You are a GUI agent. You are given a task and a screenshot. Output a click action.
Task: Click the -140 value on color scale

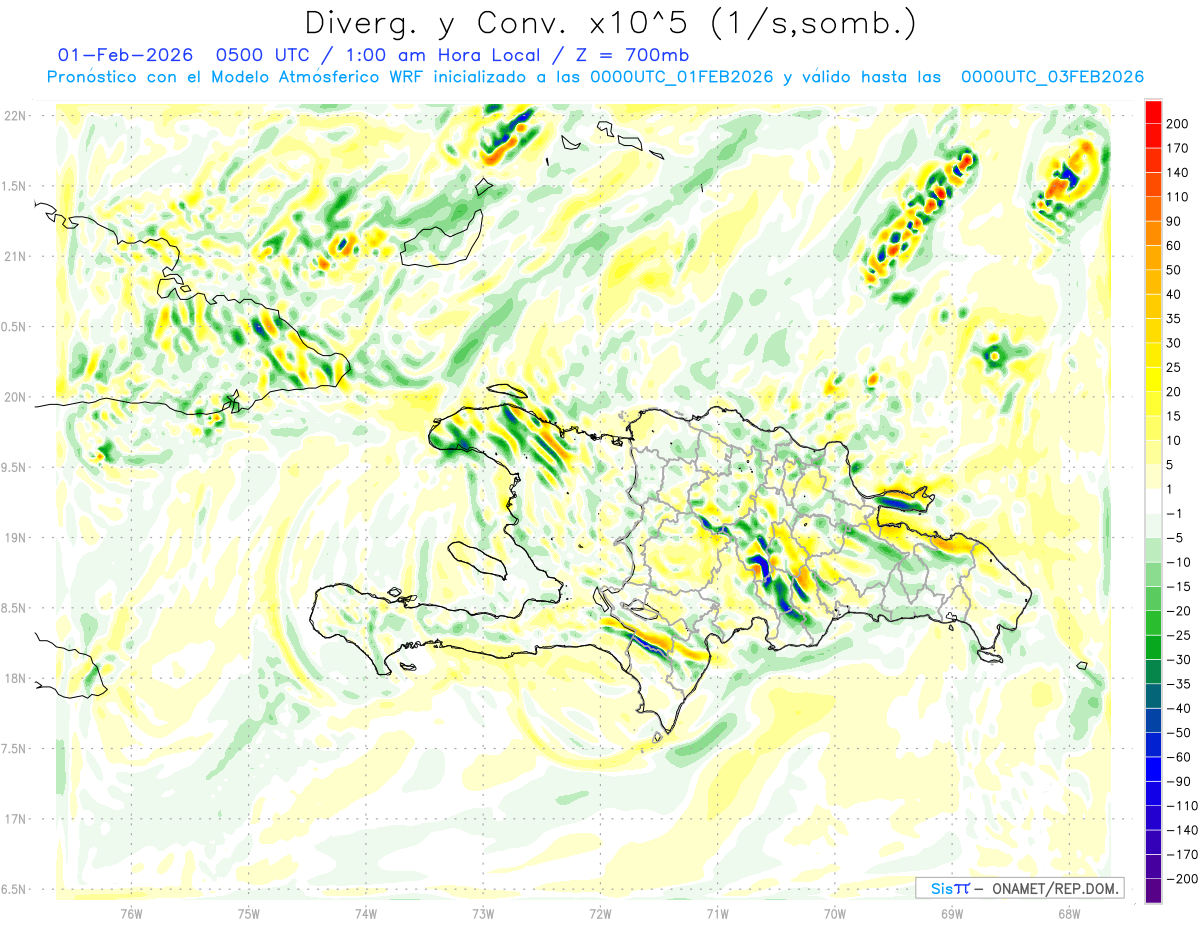click(1184, 831)
